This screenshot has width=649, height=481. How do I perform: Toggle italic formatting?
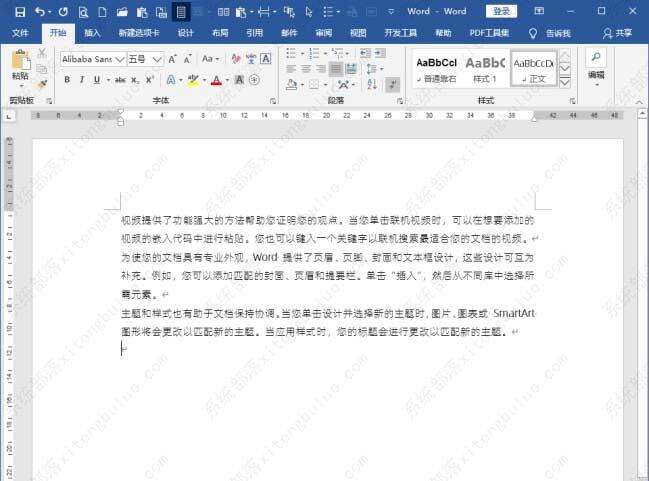click(x=82, y=79)
